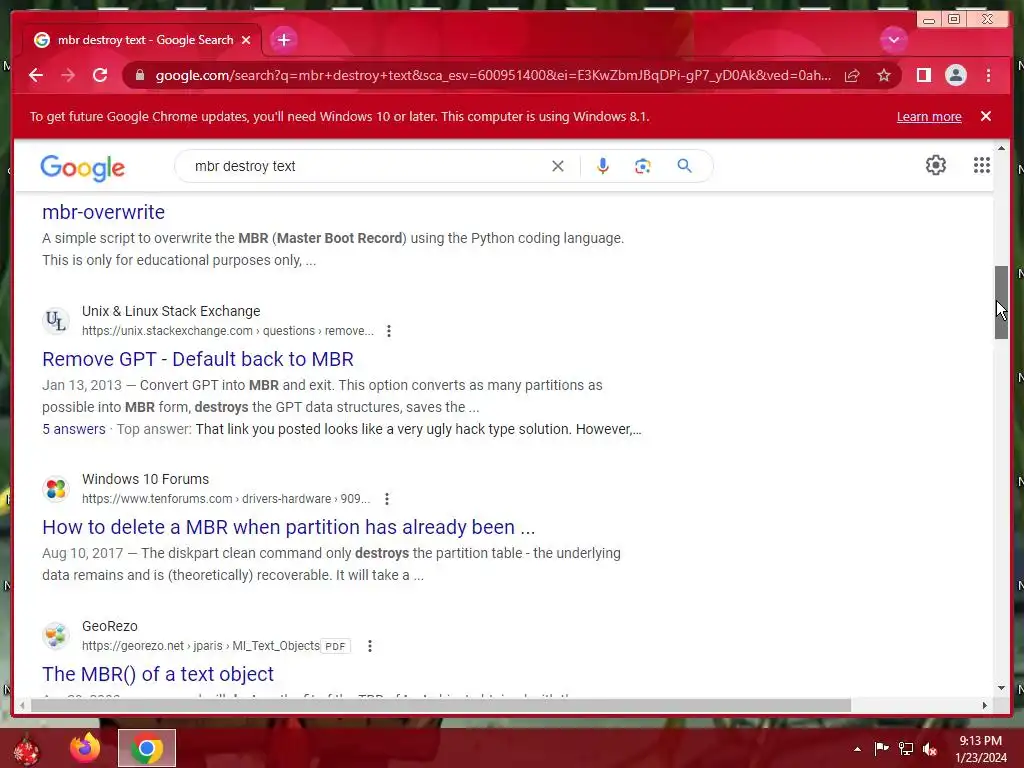Screen dimensions: 1024x768
Task: Search by image with Google Lens
Action: [643, 166]
